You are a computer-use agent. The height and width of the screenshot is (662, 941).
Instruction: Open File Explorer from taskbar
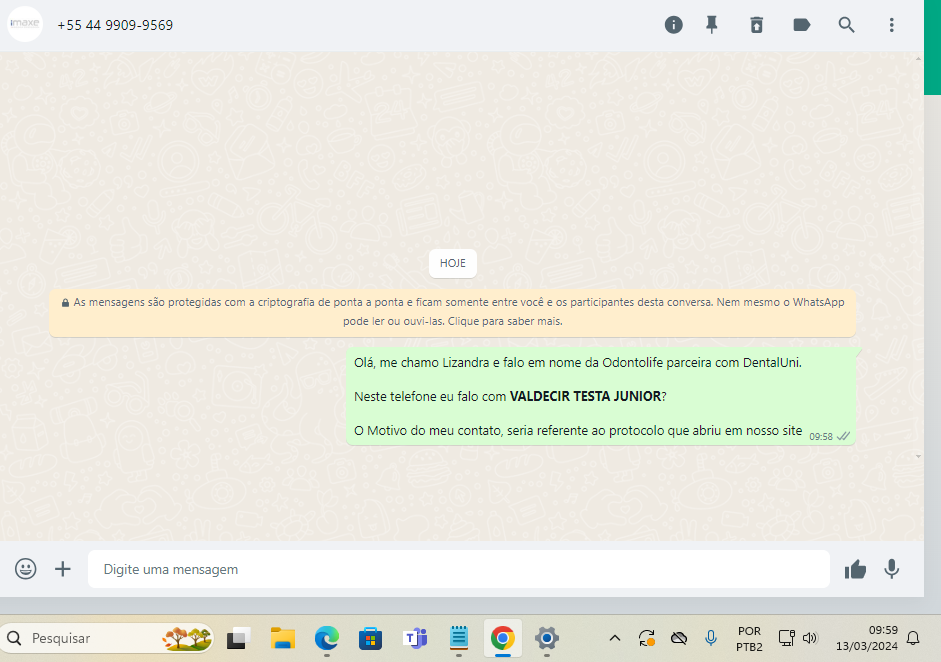coord(283,638)
